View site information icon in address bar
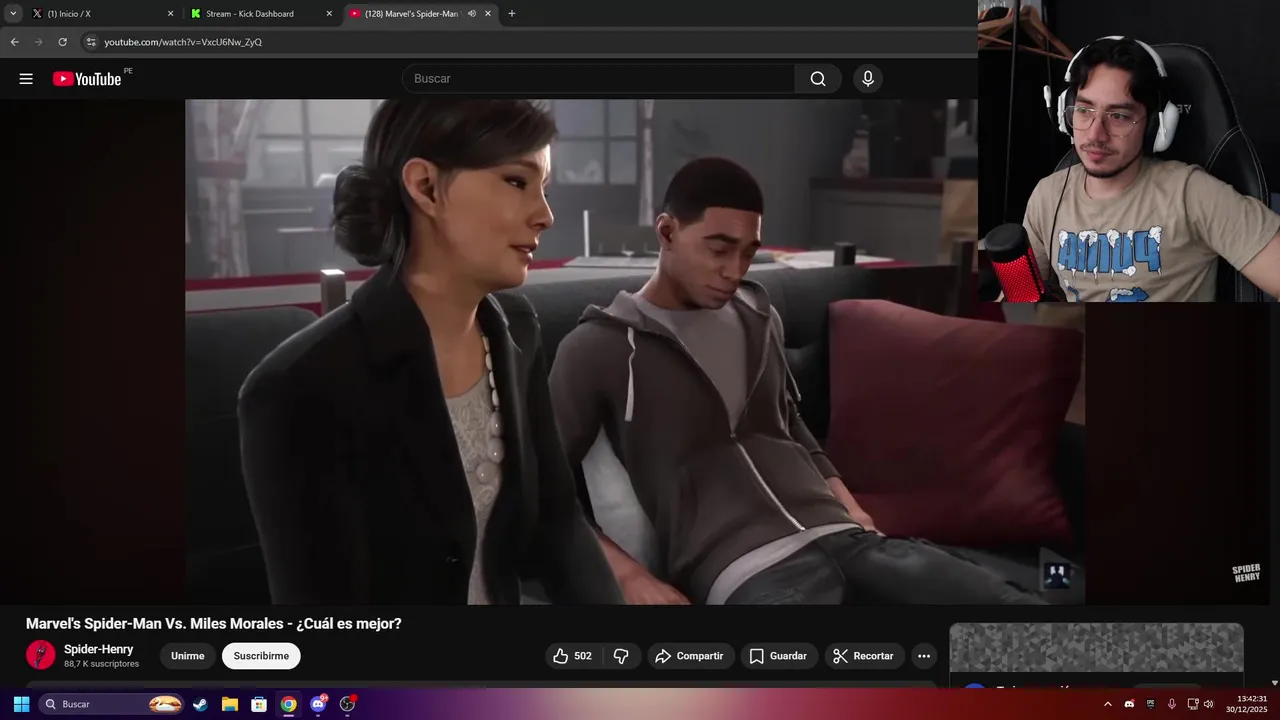This screenshot has height=720, width=1280. [x=91, y=42]
